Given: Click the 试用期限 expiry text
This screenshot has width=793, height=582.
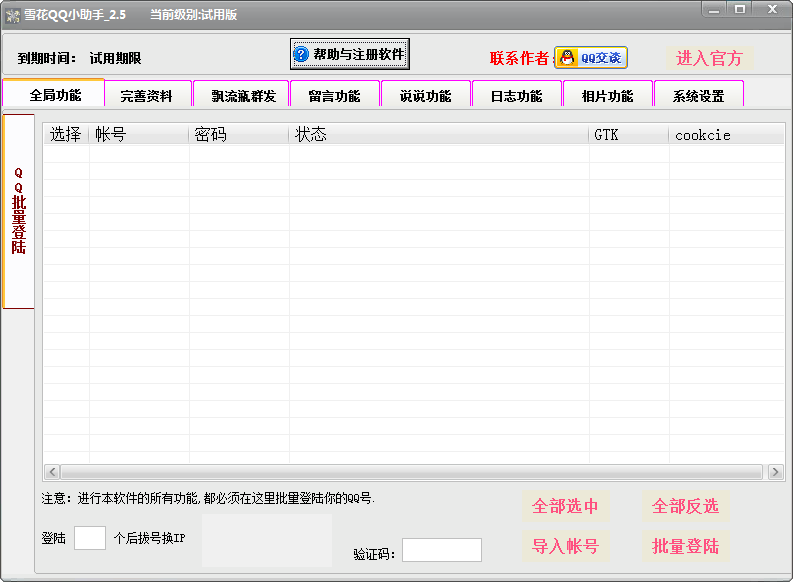Looking at the screenshot, I should tap(115, 58).
